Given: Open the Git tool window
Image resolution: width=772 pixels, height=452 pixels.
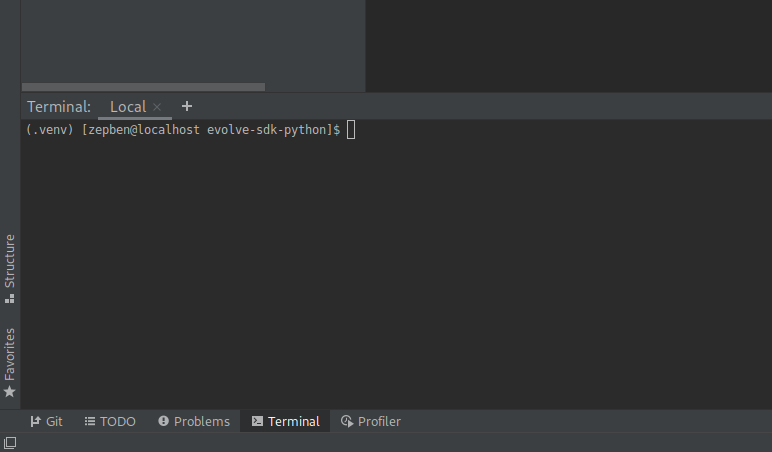Looking at the screenshot, I should pyautogui.click(x=54, y=422).
